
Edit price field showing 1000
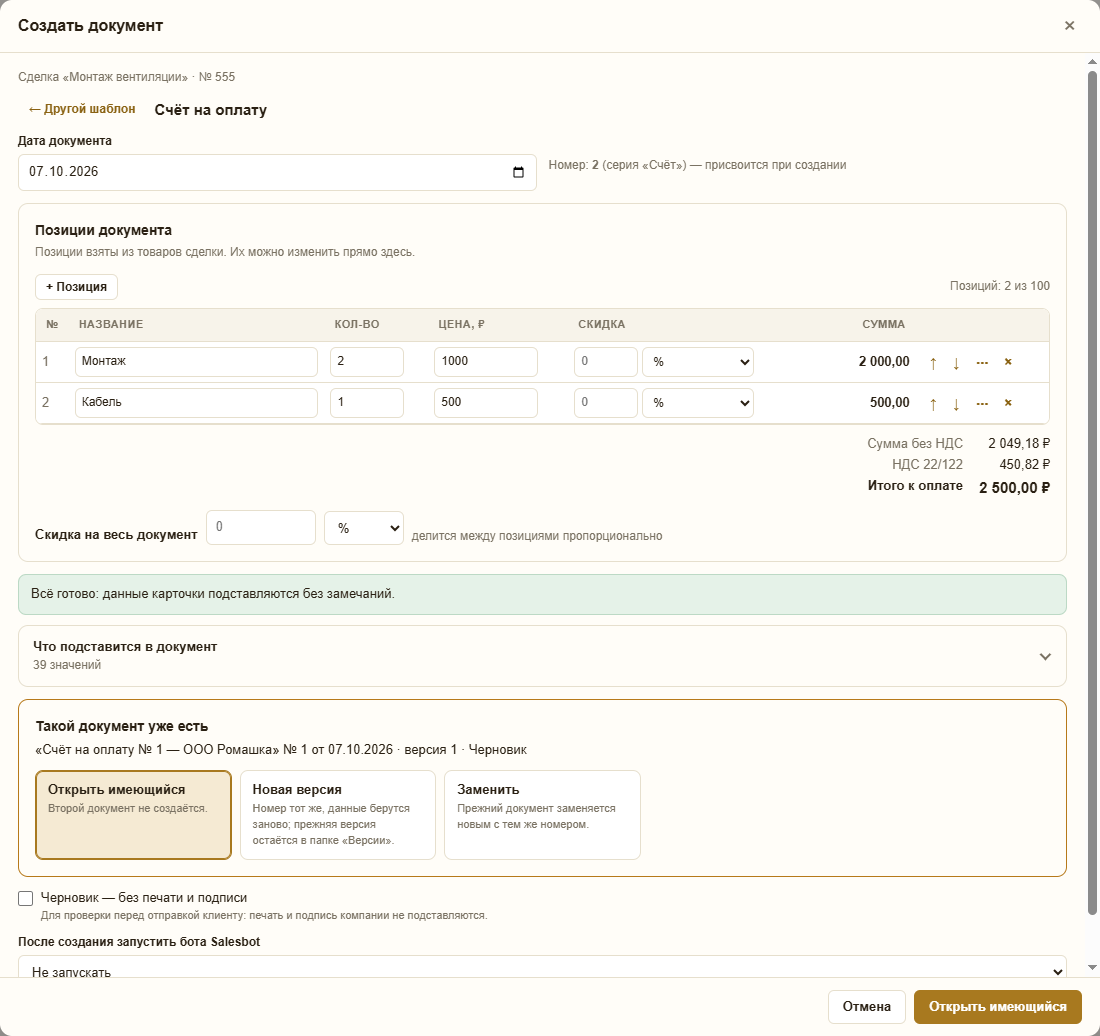(486, 362)
